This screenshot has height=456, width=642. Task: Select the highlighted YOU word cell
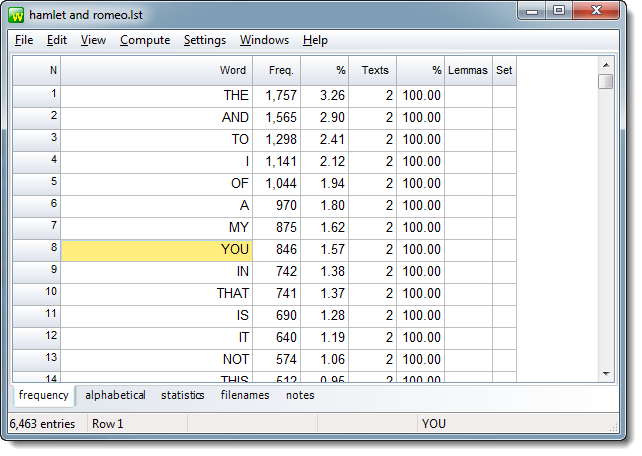pyautogui.click(x=157, y=249)
